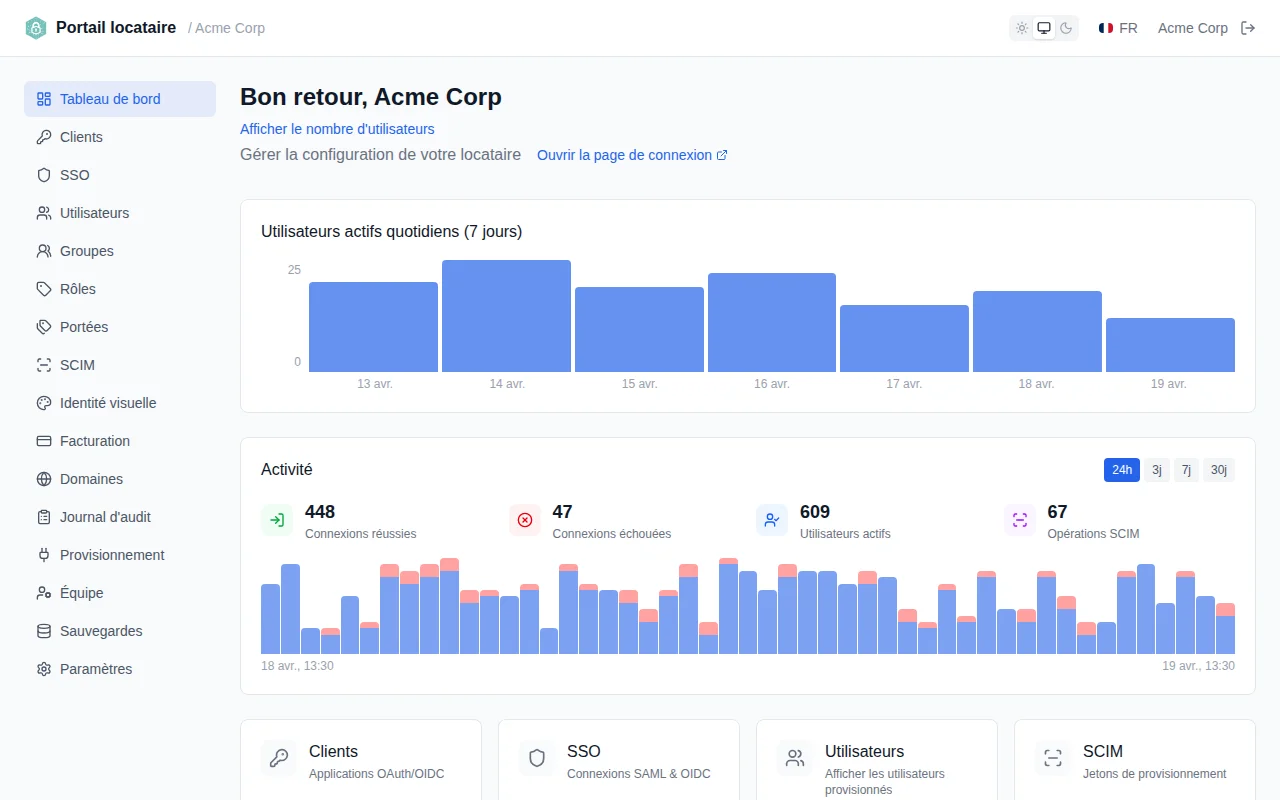Viewport: 1280px width, 800px height.
Task: Click Ouvrir la page de connexion link
Action: point(632,155)
